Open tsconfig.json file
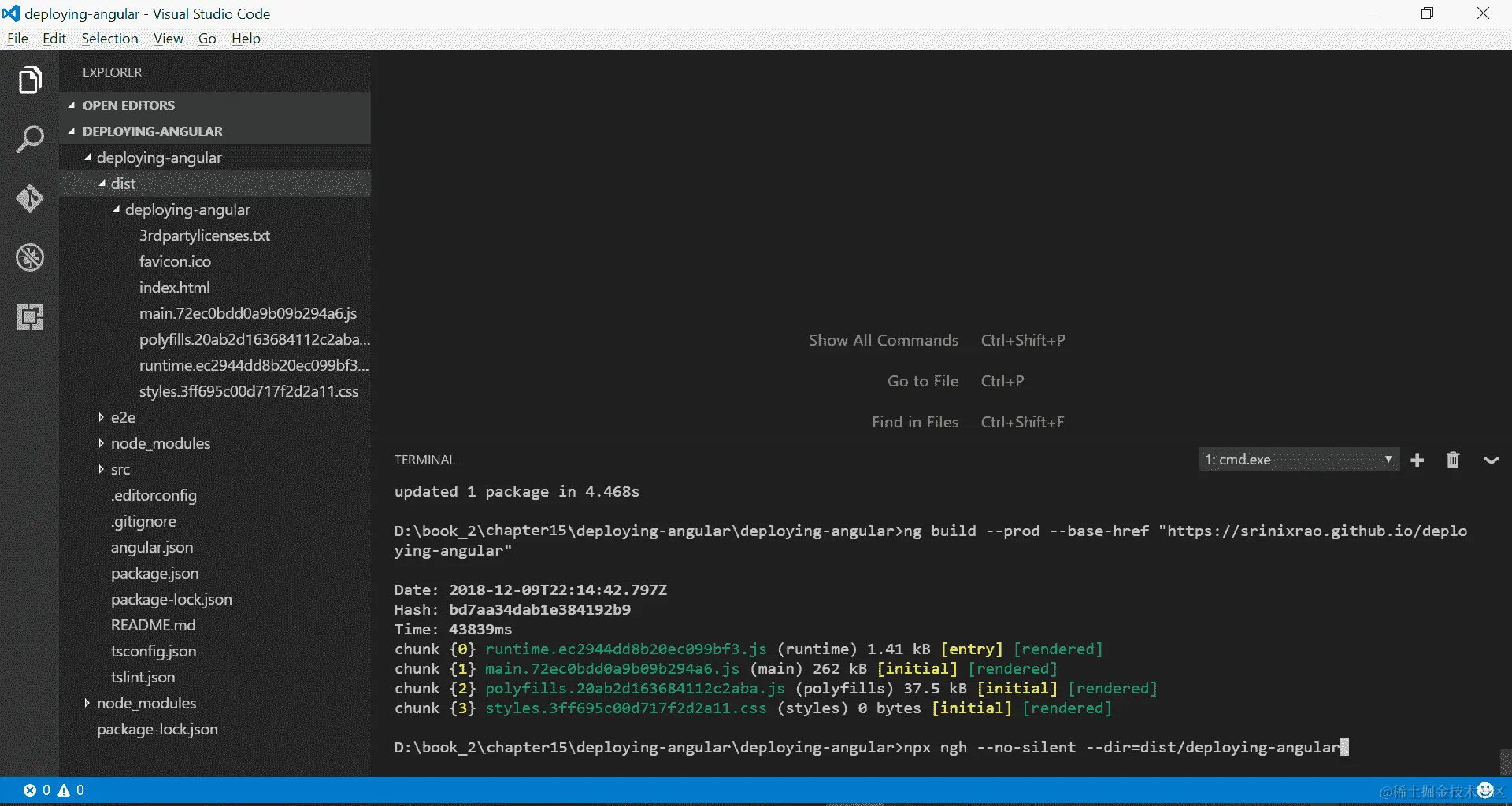 (154, 651)
